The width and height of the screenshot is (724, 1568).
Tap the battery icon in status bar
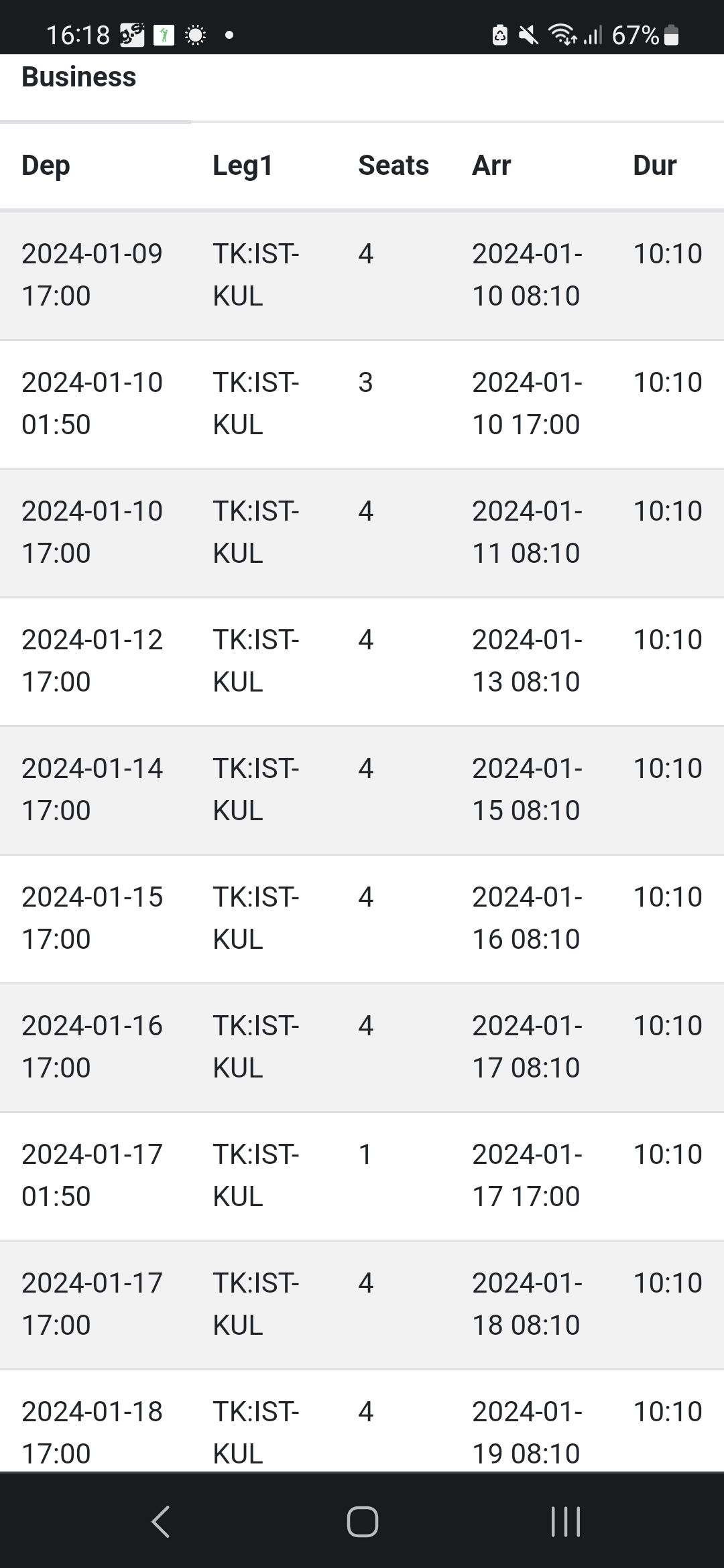[671, 35]
